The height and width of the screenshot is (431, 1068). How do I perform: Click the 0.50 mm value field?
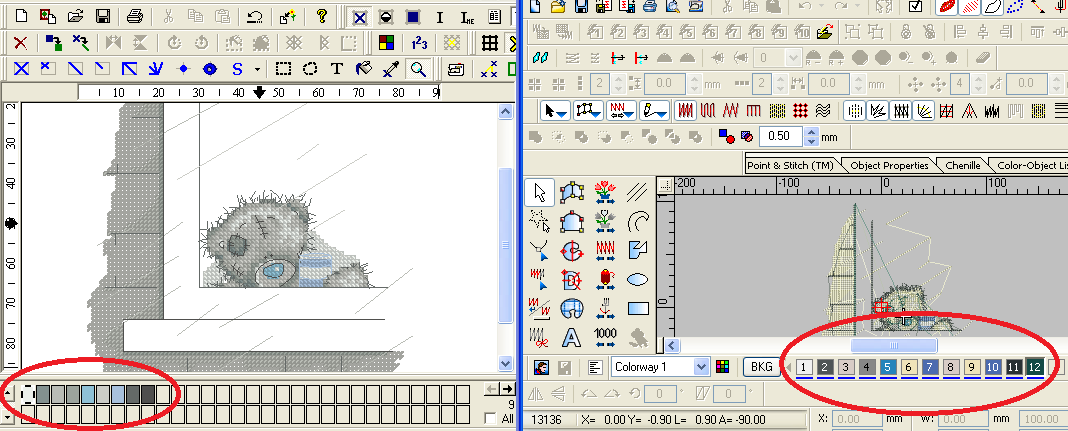tap(781, 136)
